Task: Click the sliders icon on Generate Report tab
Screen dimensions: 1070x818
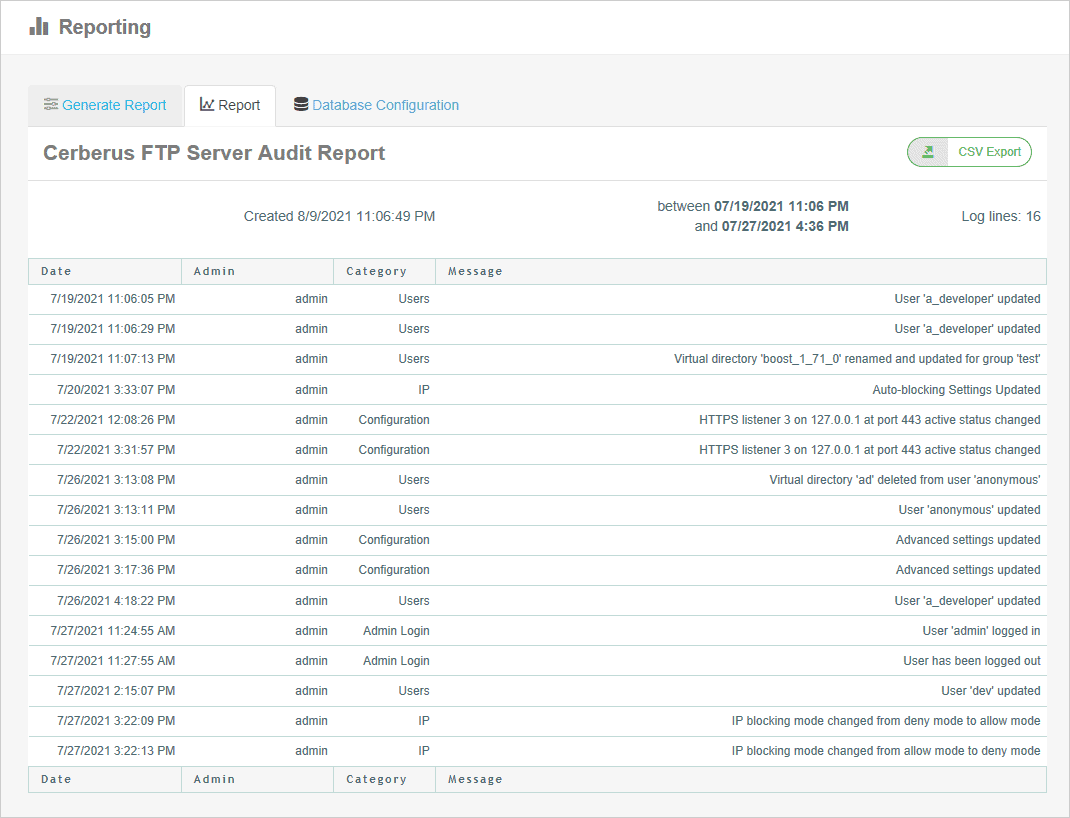Action: coord(50,105)
